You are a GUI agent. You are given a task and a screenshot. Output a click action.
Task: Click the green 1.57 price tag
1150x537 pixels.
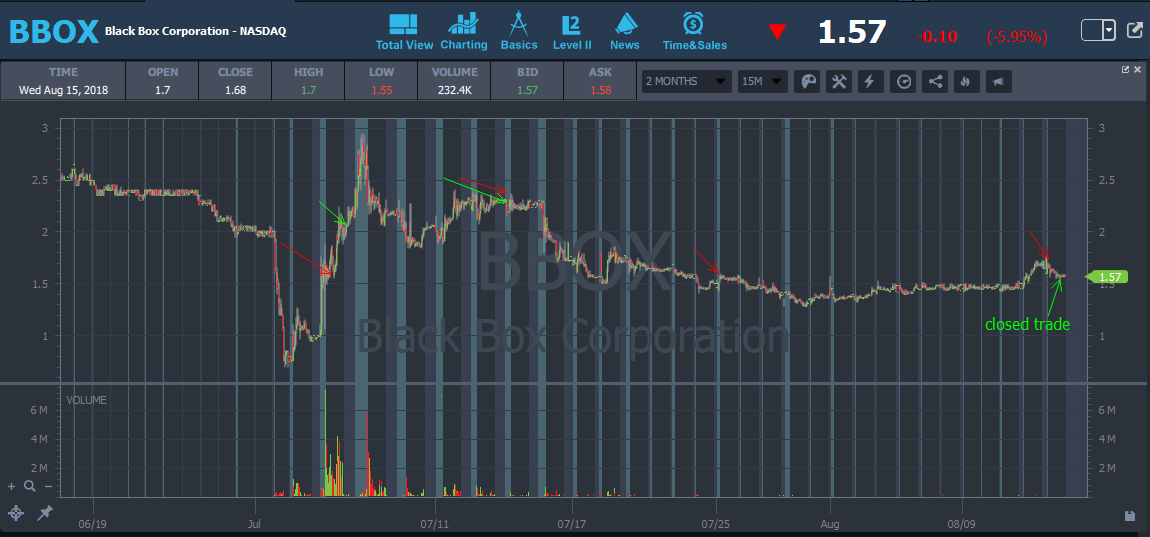point(1105,277)
